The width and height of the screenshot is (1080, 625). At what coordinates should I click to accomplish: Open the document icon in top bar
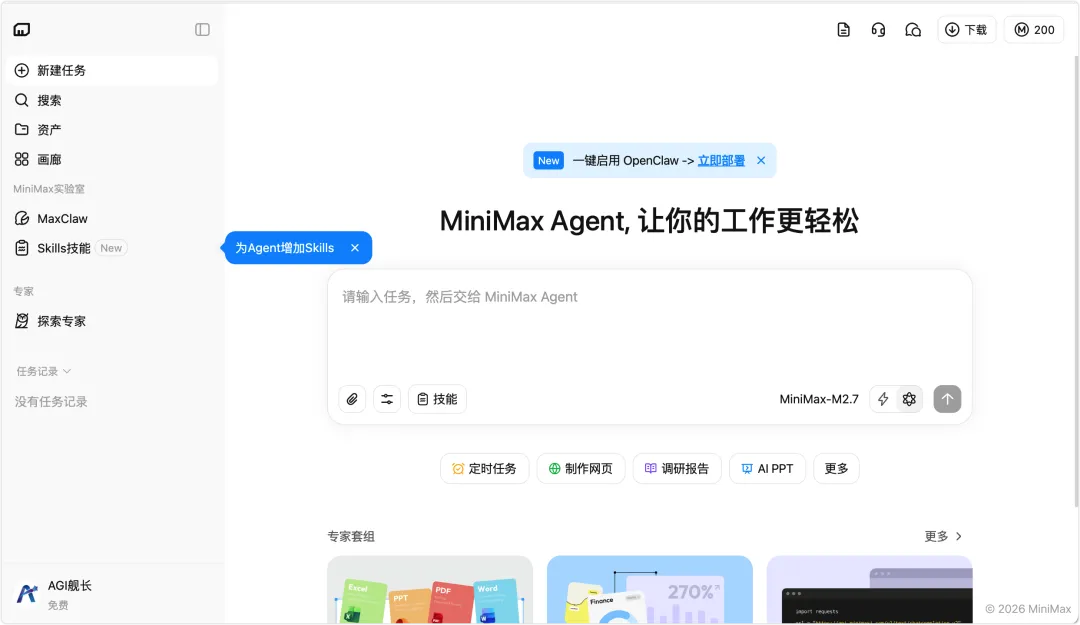tap(844, 30)
